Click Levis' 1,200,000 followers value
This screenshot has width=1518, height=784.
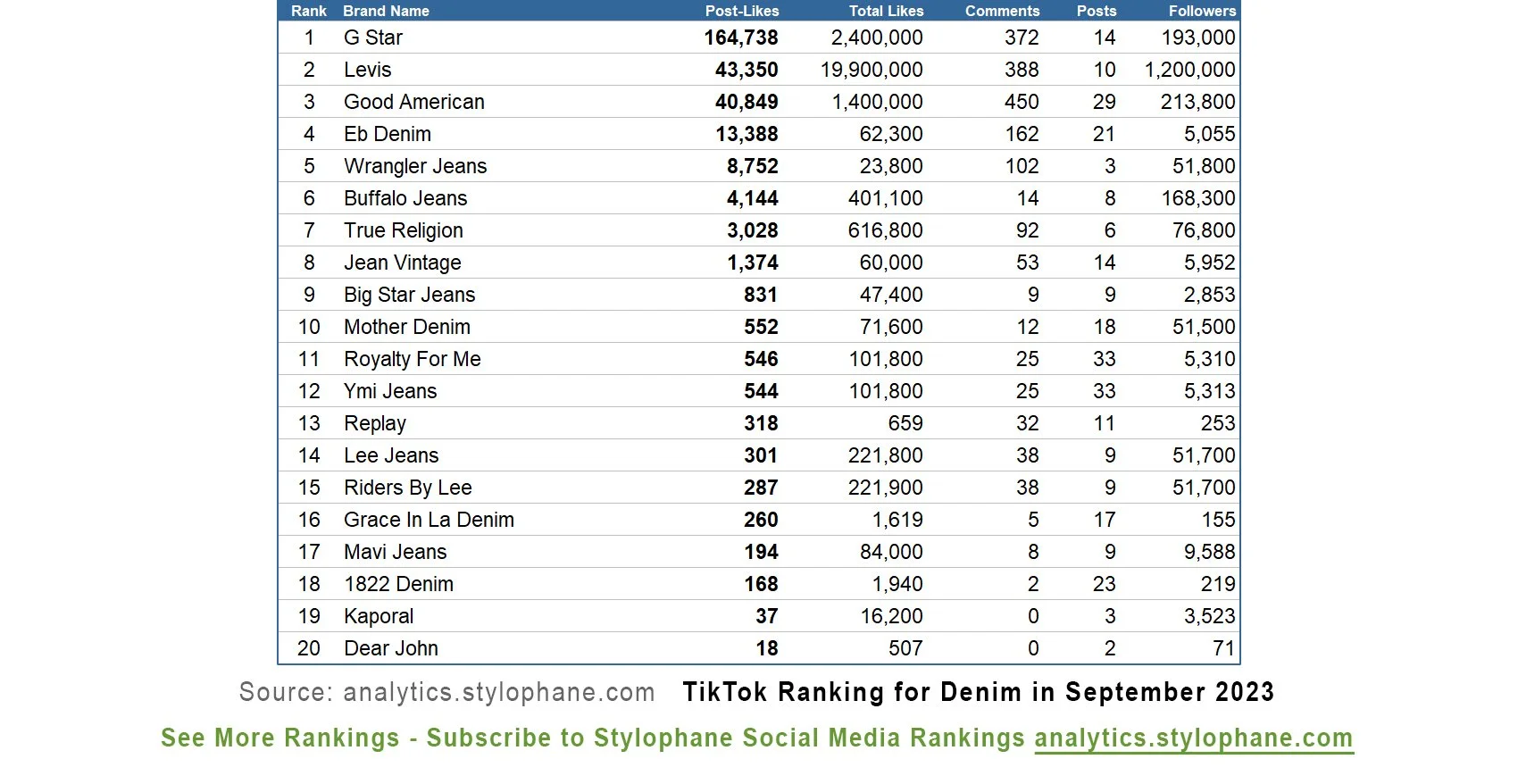click(x=1190, y=70)
